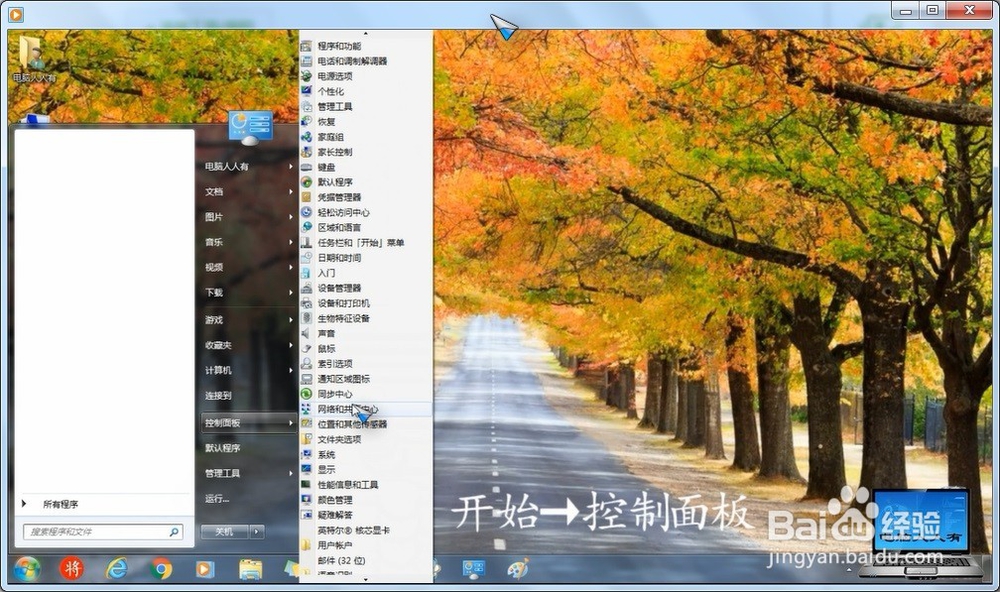Choose 网络和共享中心 from Control Panel list
The width and height of the screenshot is (1000, 592).
tap(365, 409)
